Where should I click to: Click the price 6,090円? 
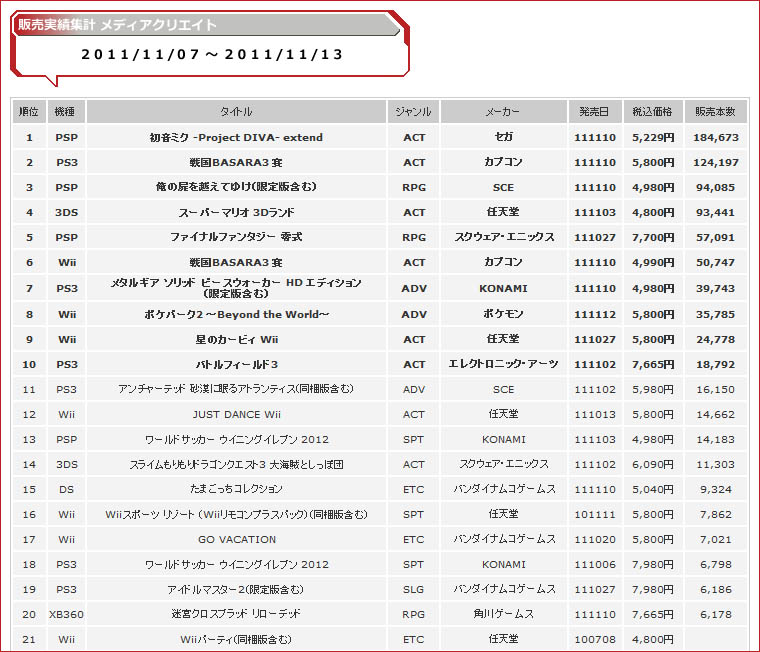[653, 464]
